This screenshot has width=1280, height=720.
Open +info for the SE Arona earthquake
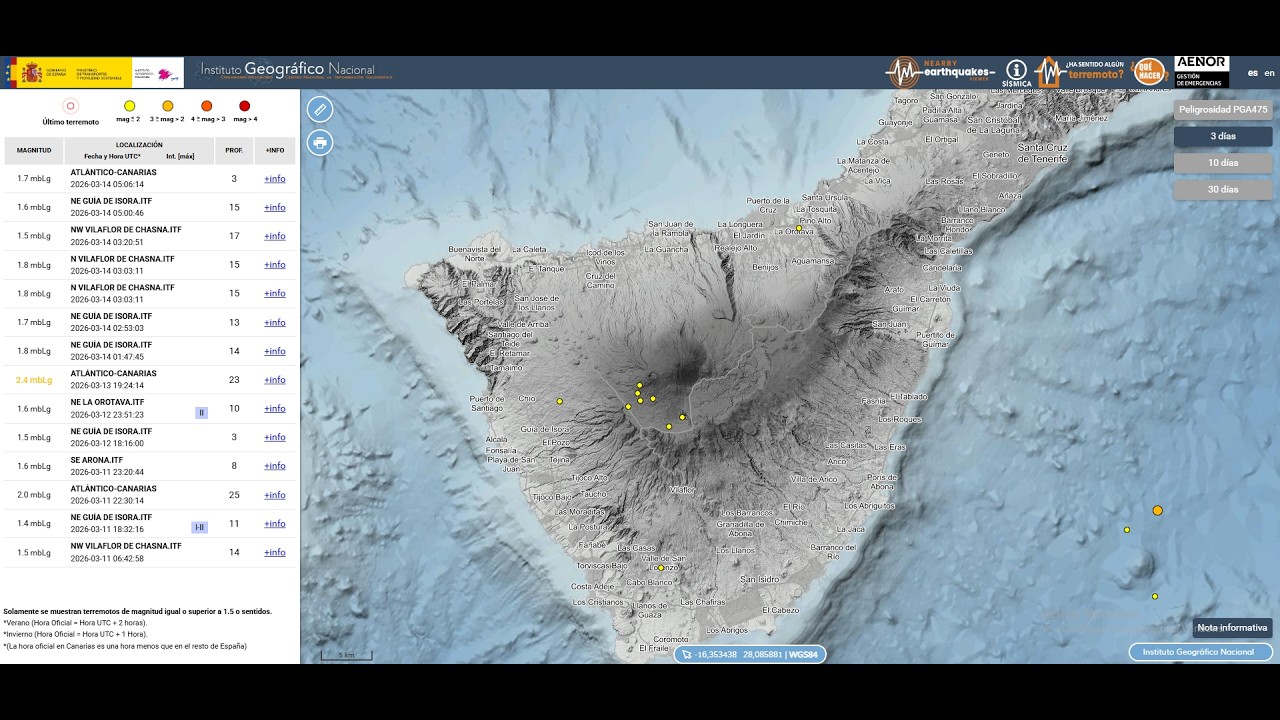pyautogui.click(x=275, y=466)
